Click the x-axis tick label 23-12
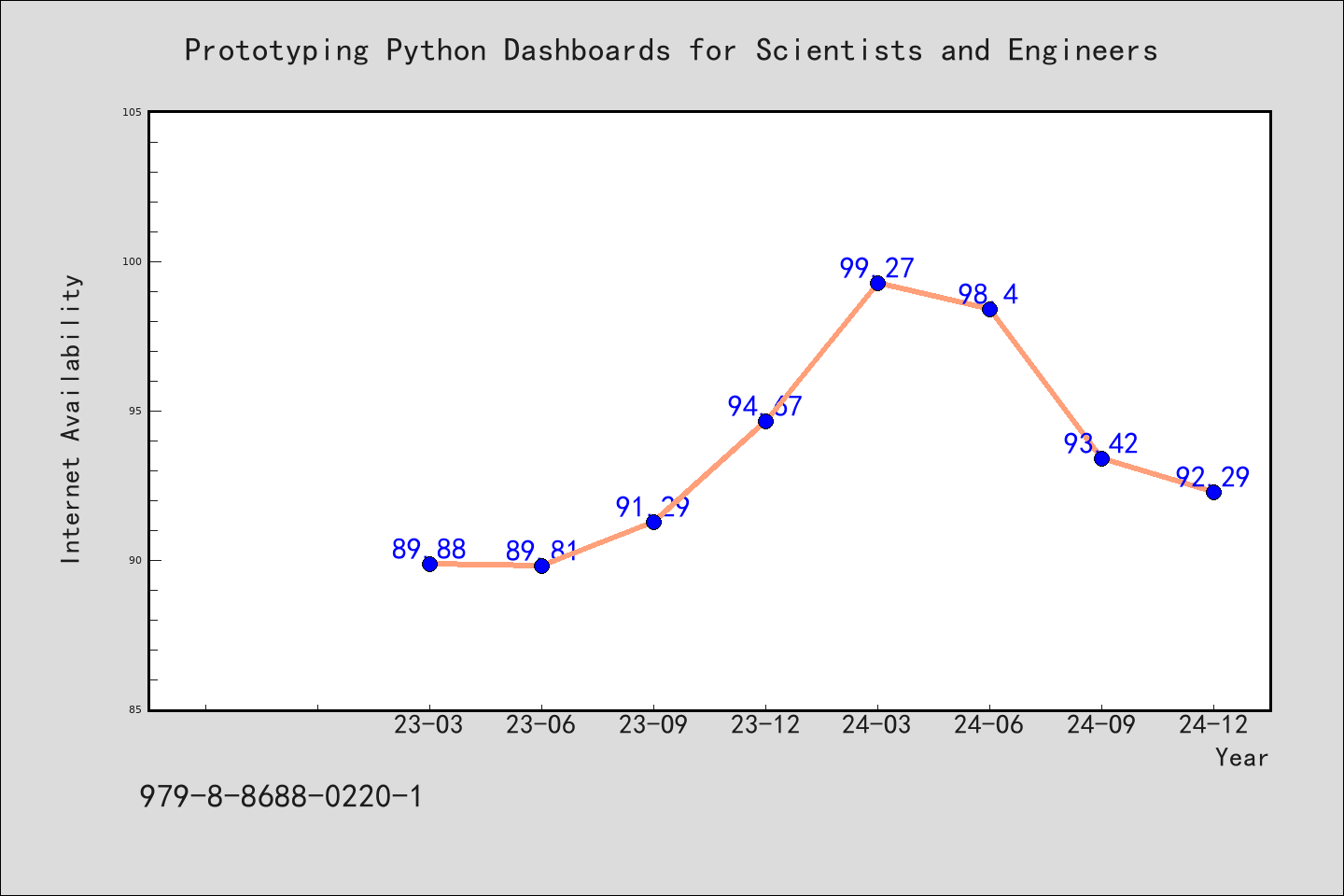 [765, 725]
